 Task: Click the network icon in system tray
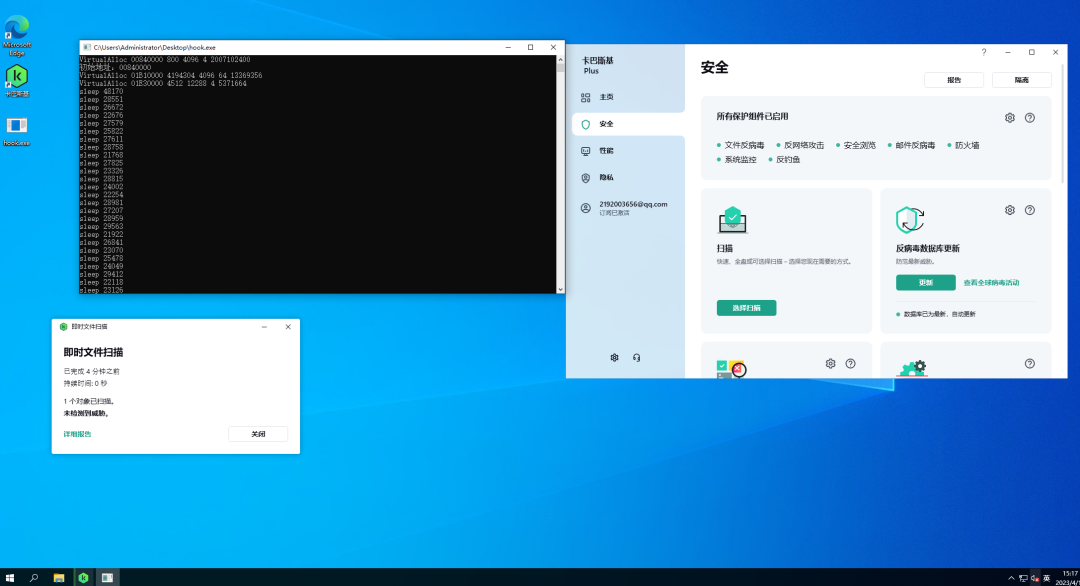(1023, 578)
